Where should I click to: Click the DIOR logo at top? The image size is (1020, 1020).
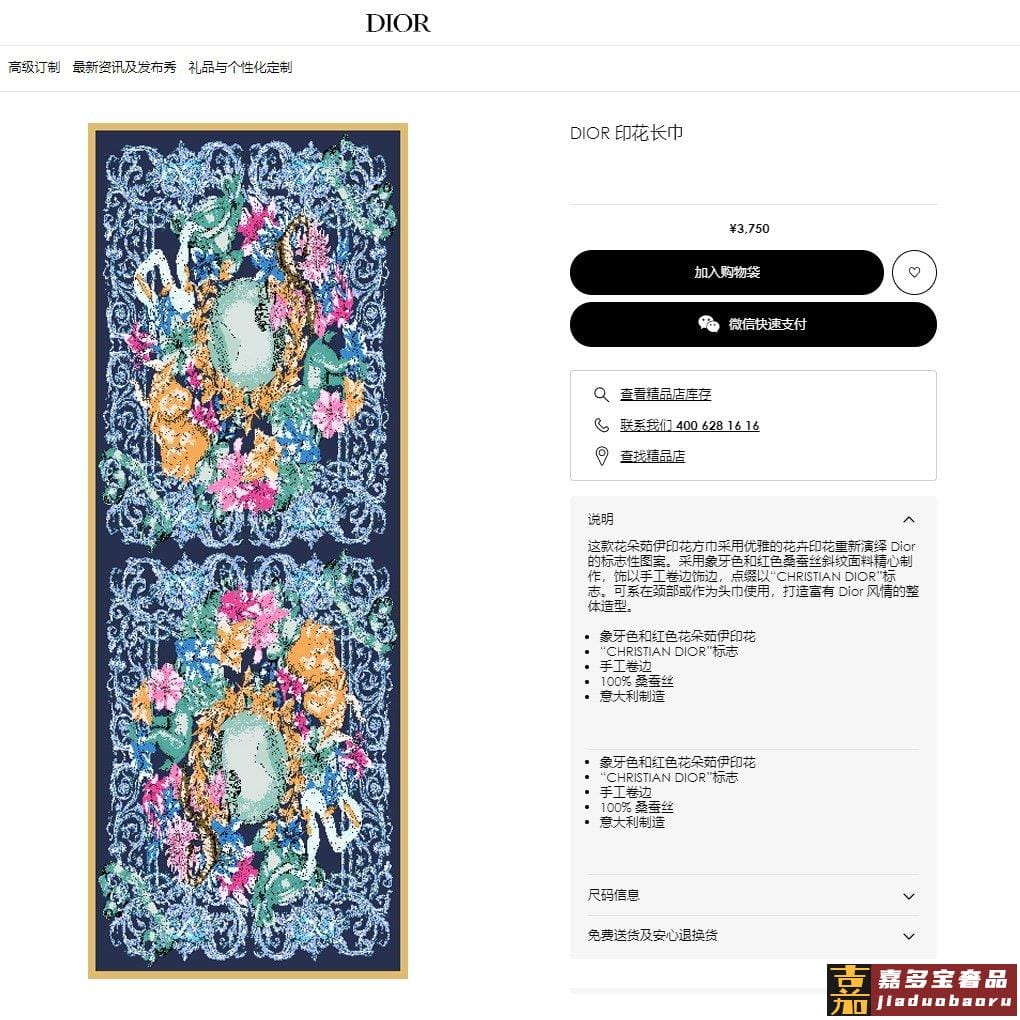tap(398, 23)
